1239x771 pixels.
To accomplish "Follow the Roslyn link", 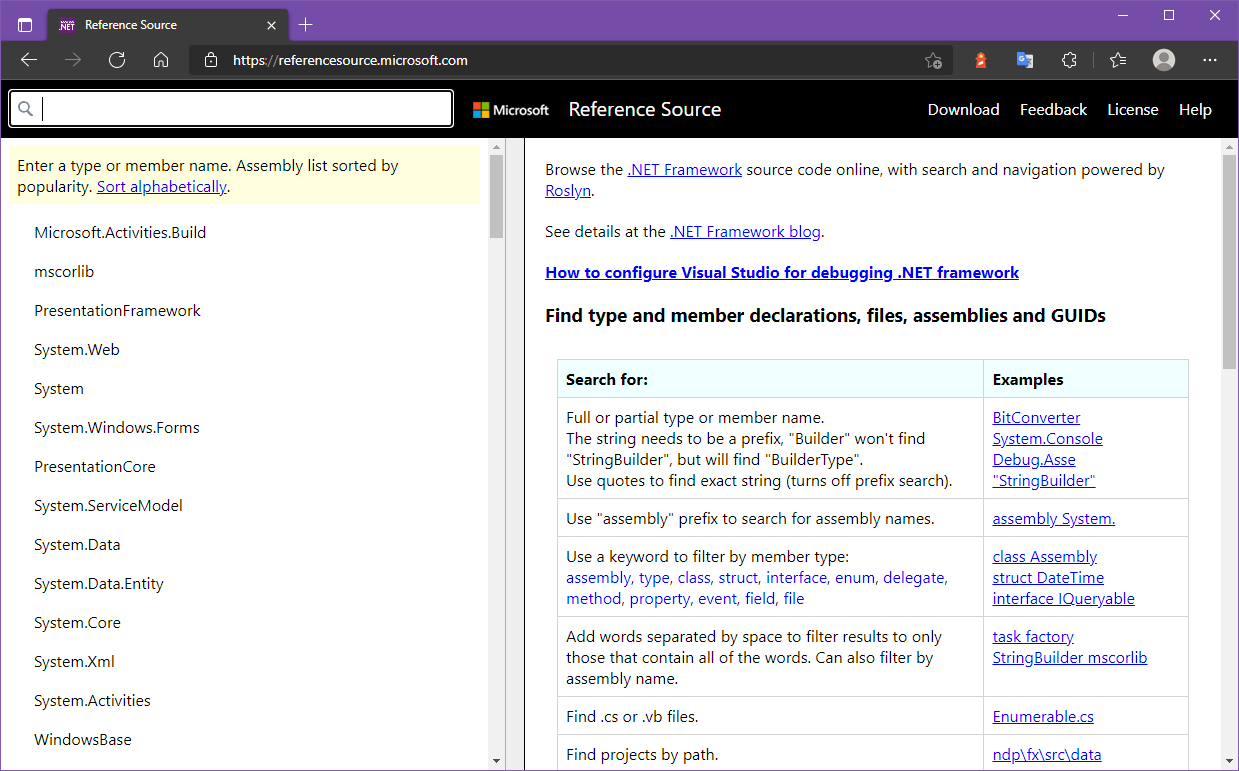I will pyautogui.click(x=568, y=191).
